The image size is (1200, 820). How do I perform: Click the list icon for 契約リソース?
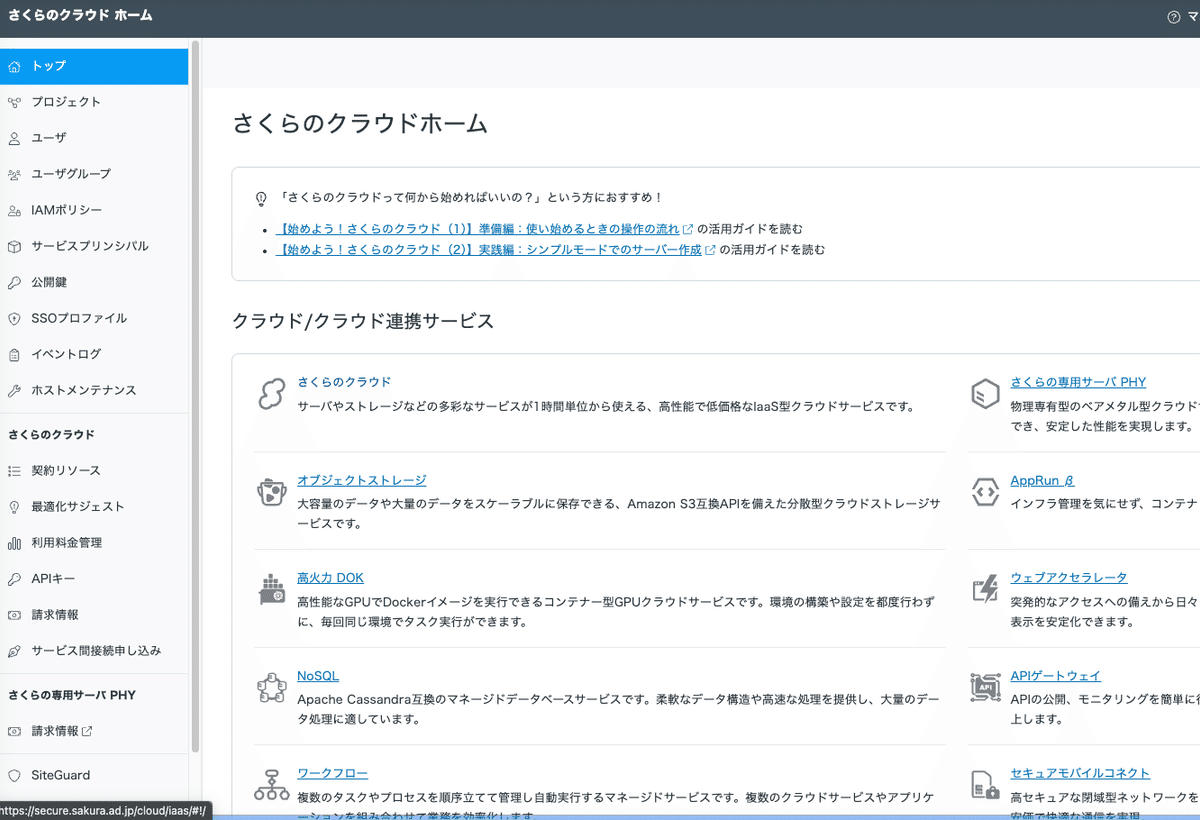[14, 470]
